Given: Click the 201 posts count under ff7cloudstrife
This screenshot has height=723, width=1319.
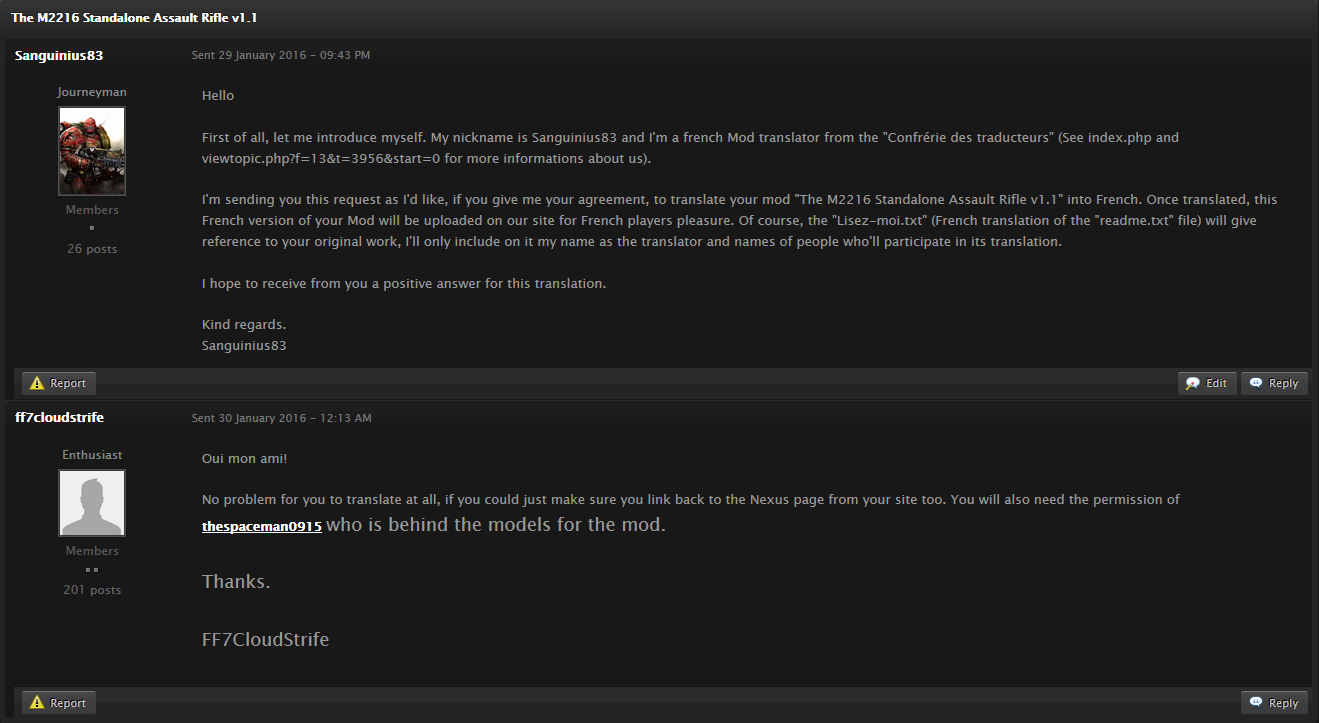Looking at the screenshot, I should point(92,590).
